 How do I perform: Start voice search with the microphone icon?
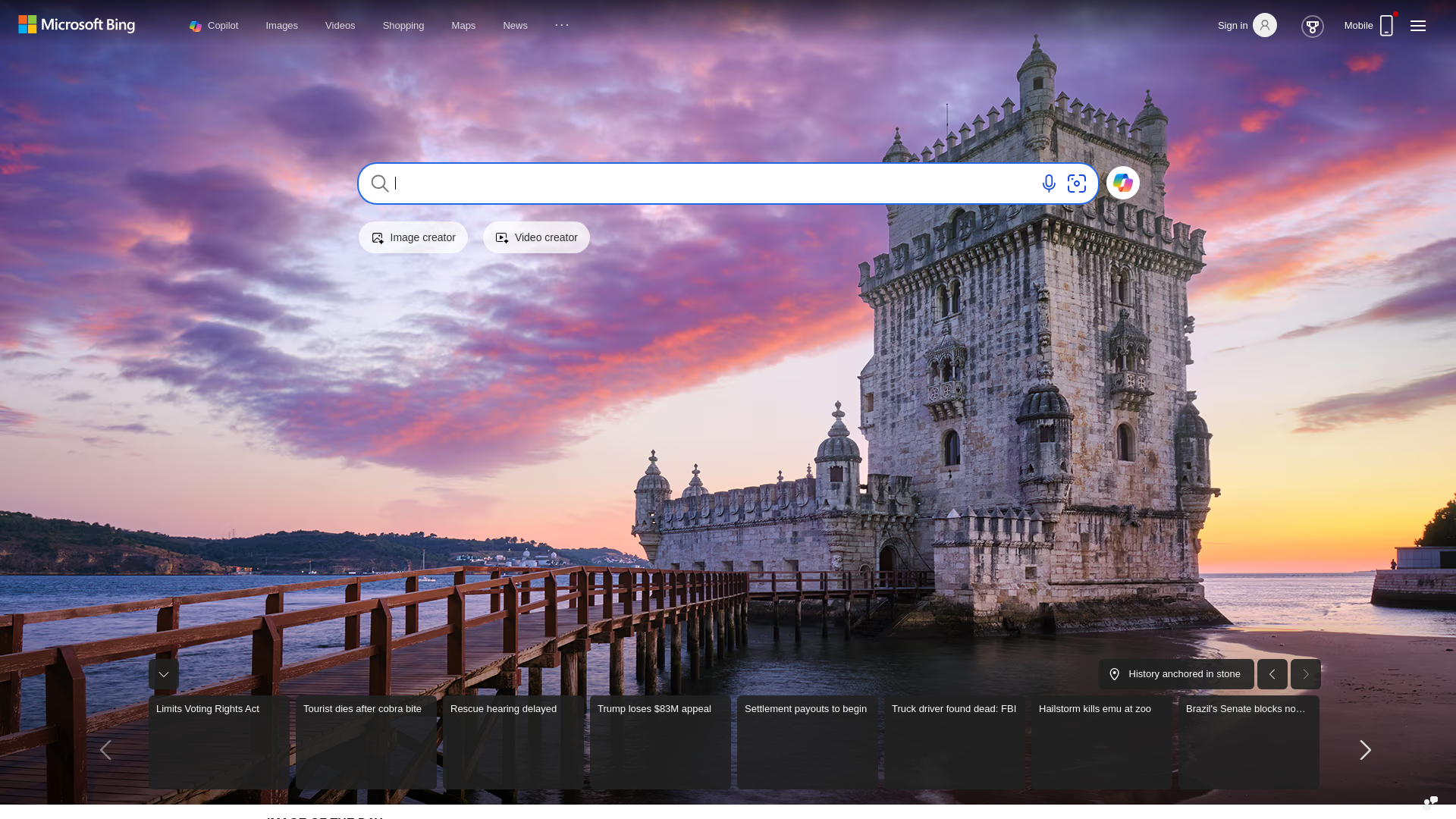(x=1049, y=184)
